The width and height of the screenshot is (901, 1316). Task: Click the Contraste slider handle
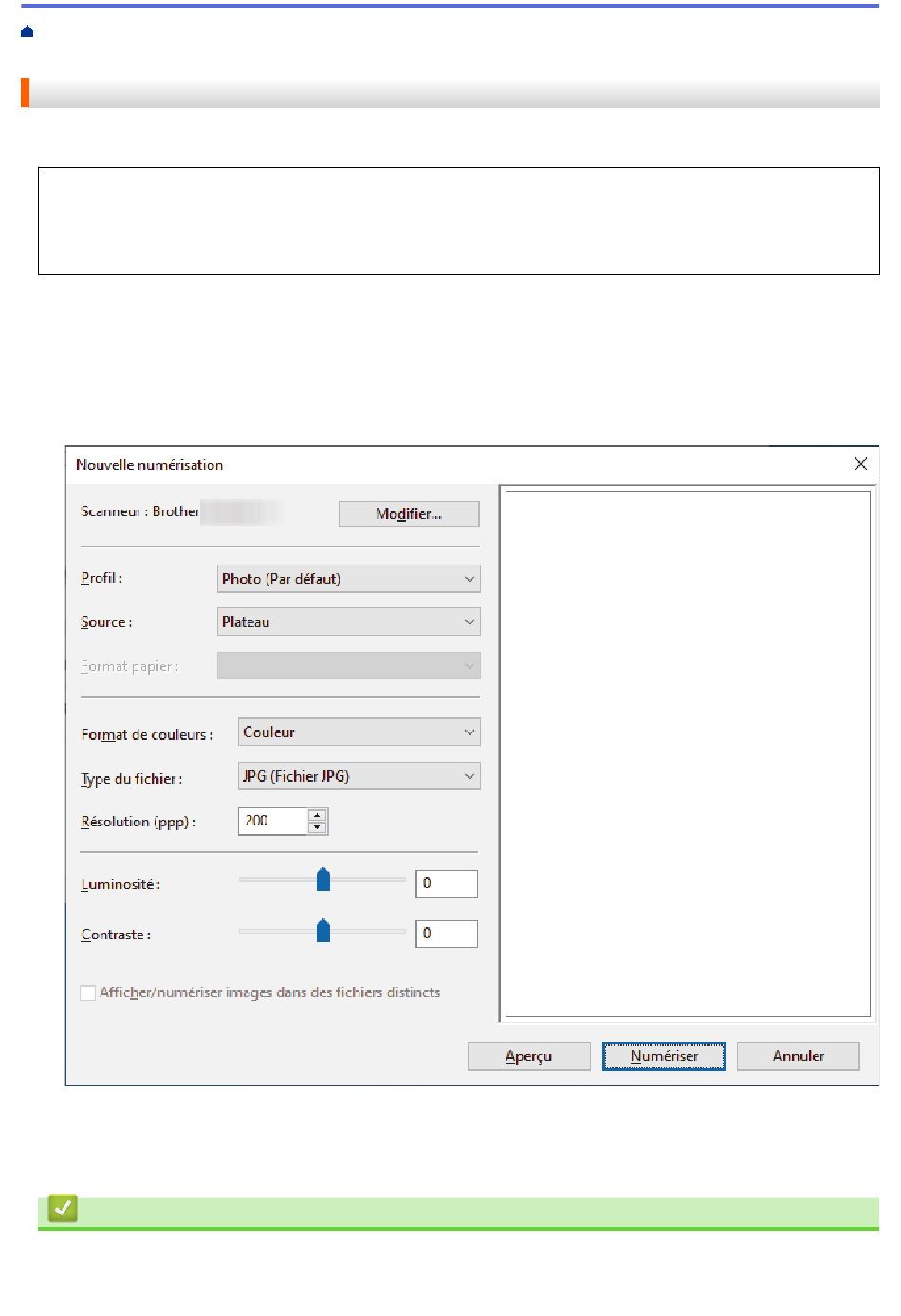coord(323,930)
